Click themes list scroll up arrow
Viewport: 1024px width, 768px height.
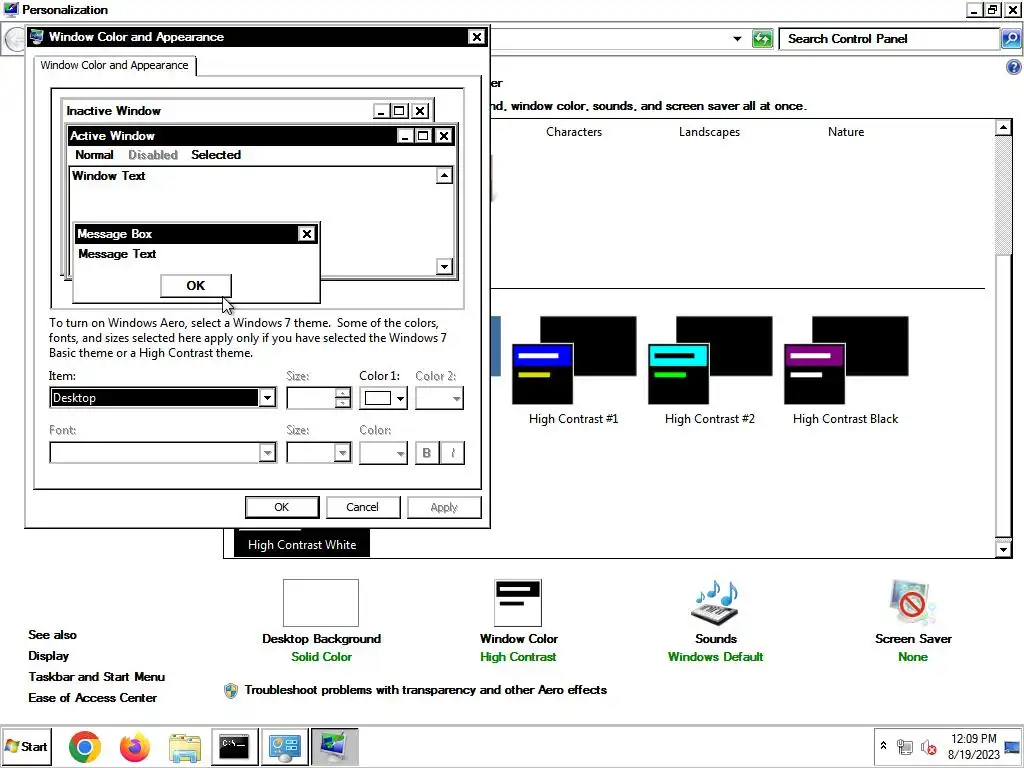click(x=1003, y=127)
